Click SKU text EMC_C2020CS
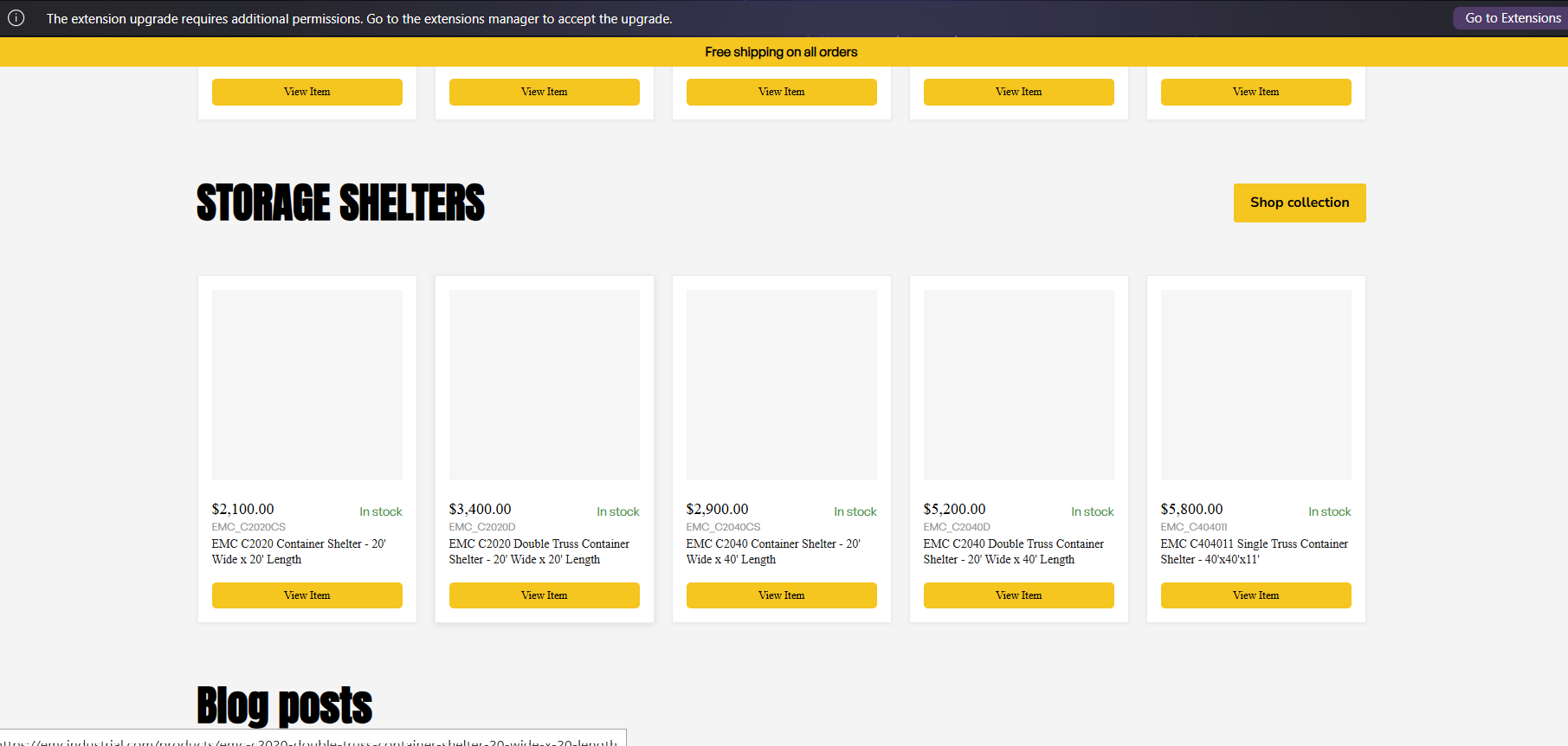 (x=248, y=527)
